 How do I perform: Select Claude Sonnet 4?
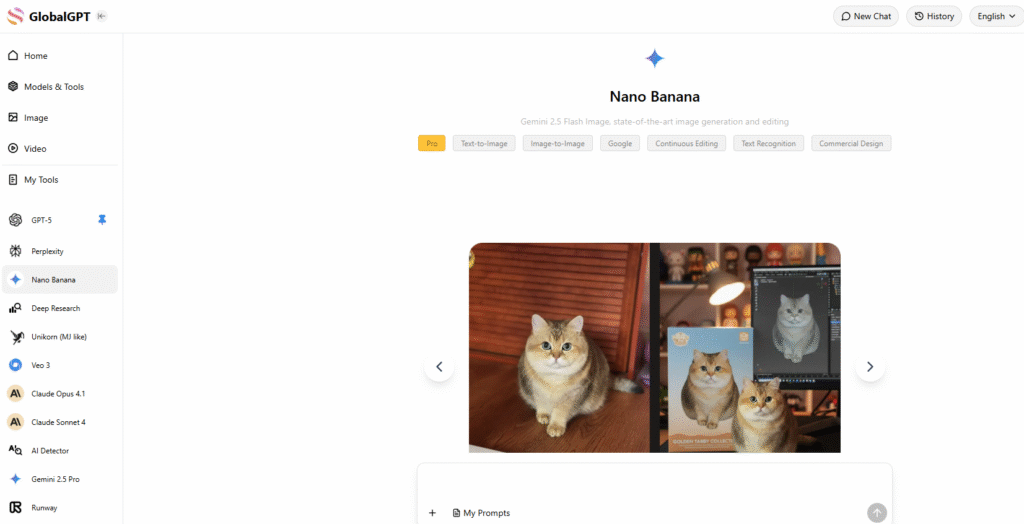60,422
